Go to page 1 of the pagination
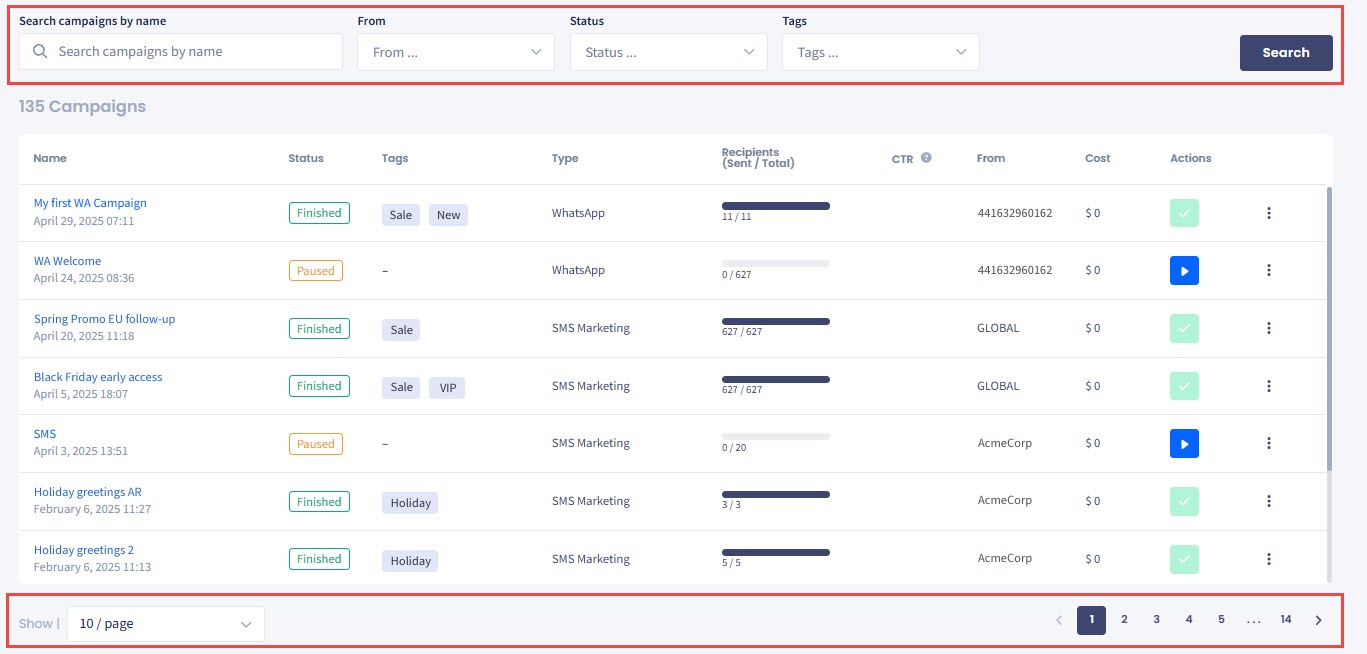 tap(1091, 620)
